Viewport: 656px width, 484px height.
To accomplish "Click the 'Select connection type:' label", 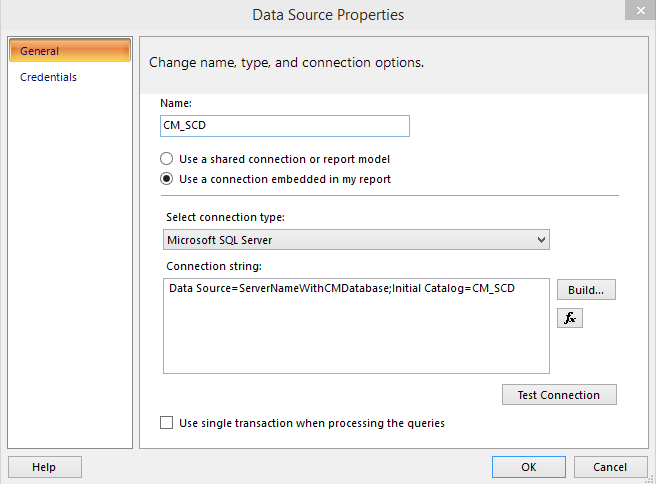I will pyautogui.click(x=224, y=218).
